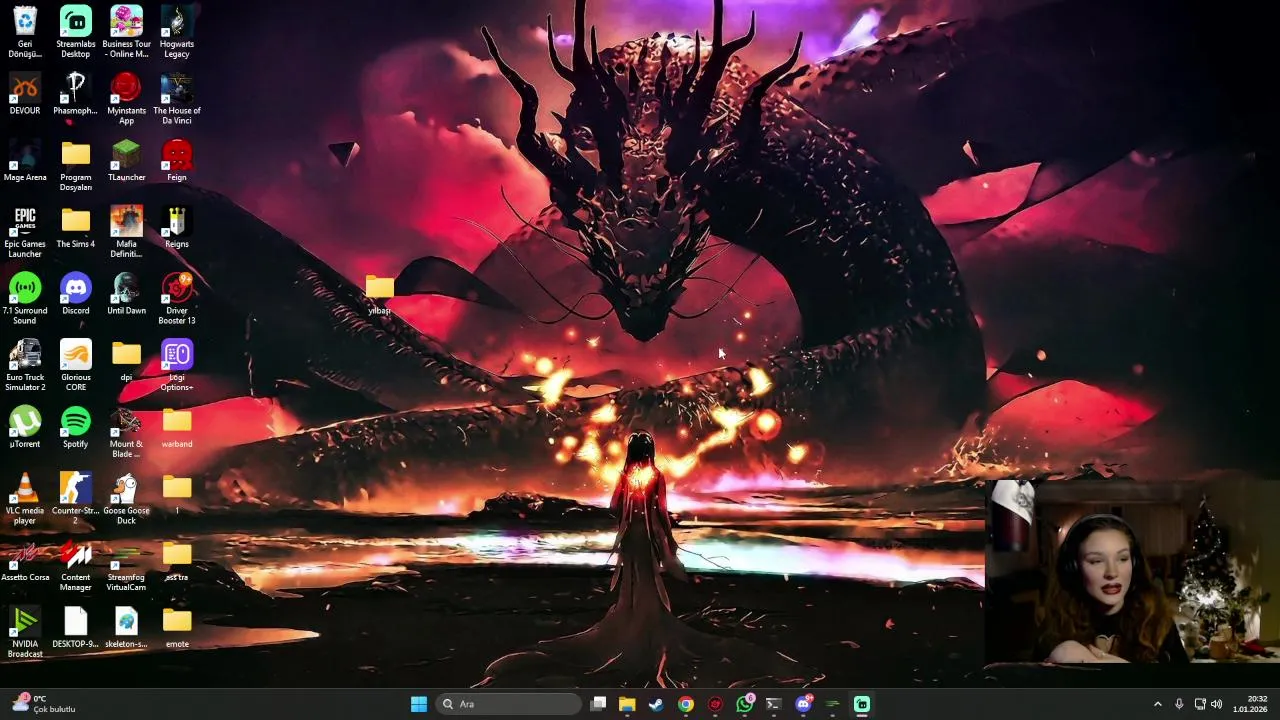The width and height of the screenshot is (1280, 720).
Task: Select Reigns game shortcut
Action: point(177,228)
